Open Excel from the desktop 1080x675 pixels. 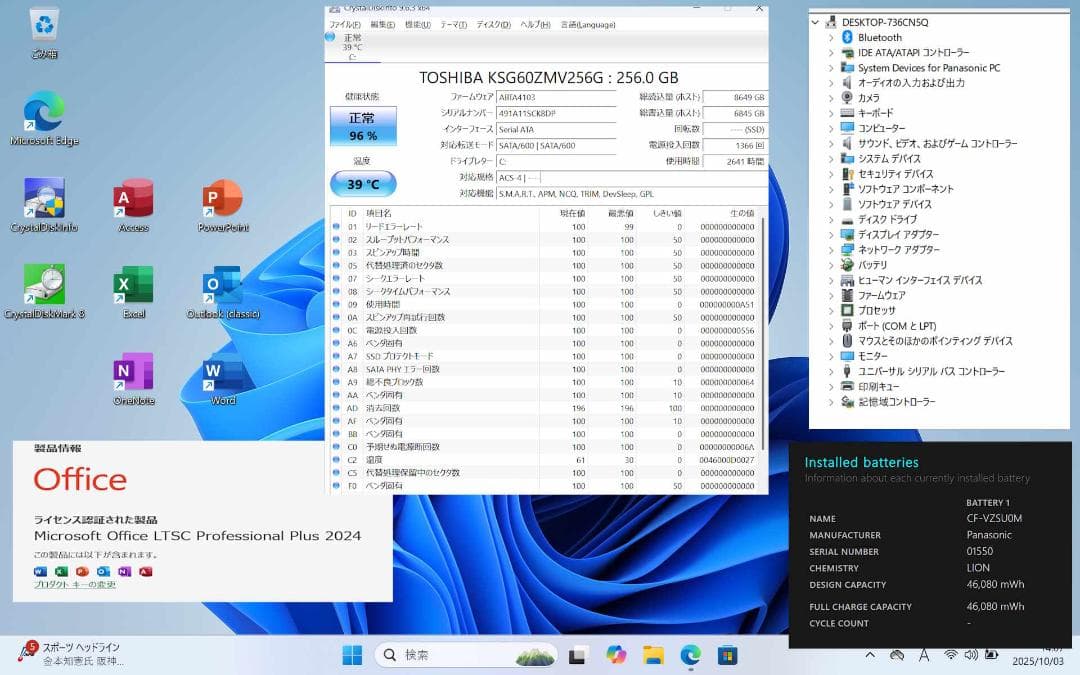[x=132, y=287]
